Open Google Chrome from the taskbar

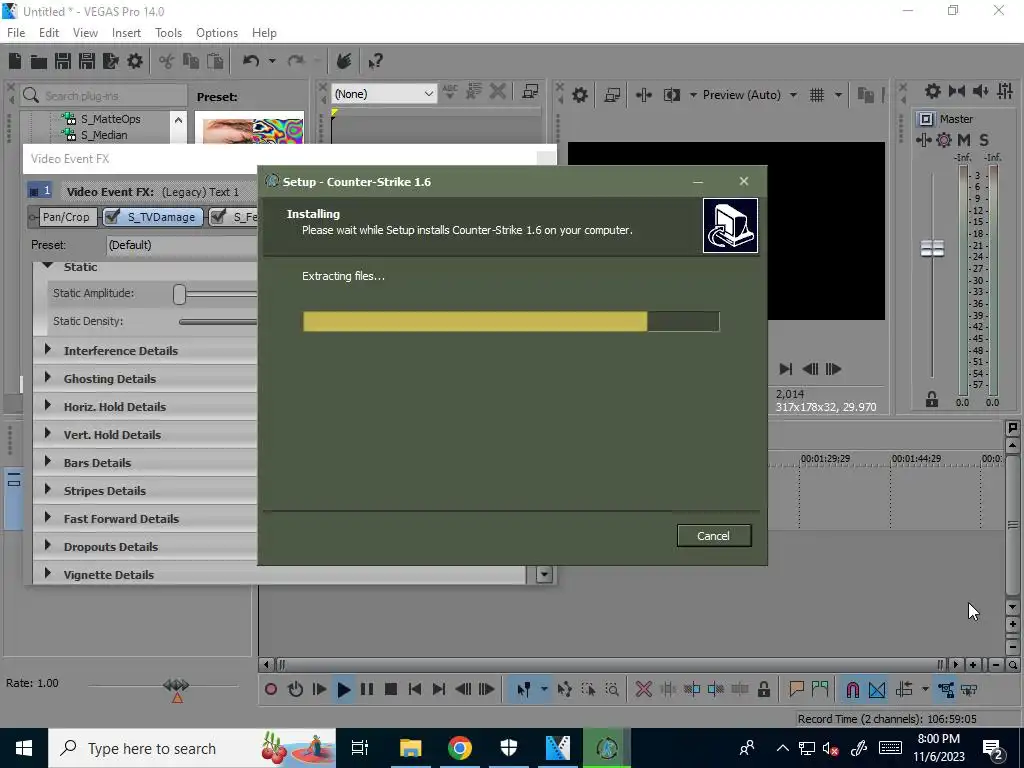[460, 748]
